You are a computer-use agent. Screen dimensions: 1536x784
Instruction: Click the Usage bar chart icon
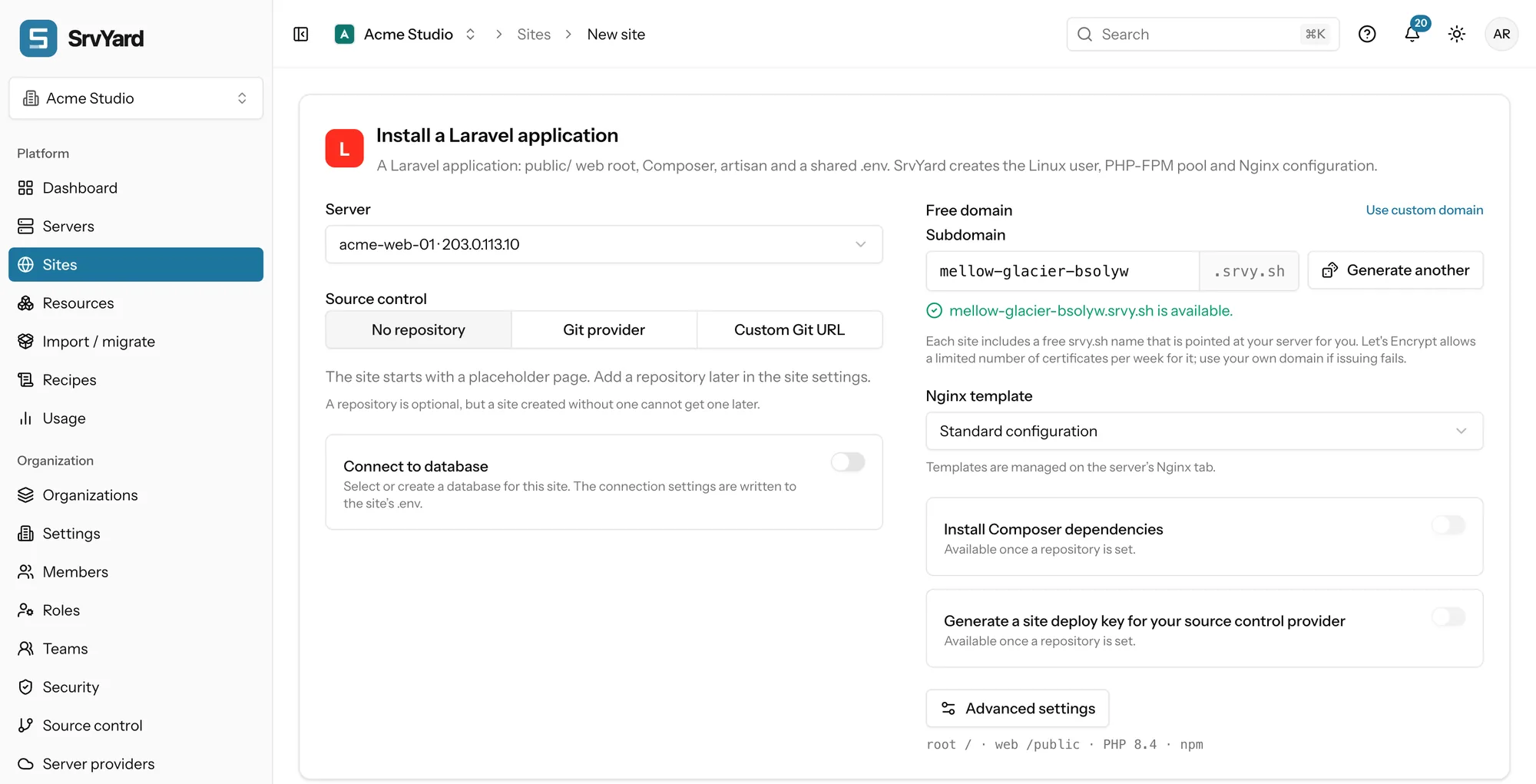click(26, 418)
